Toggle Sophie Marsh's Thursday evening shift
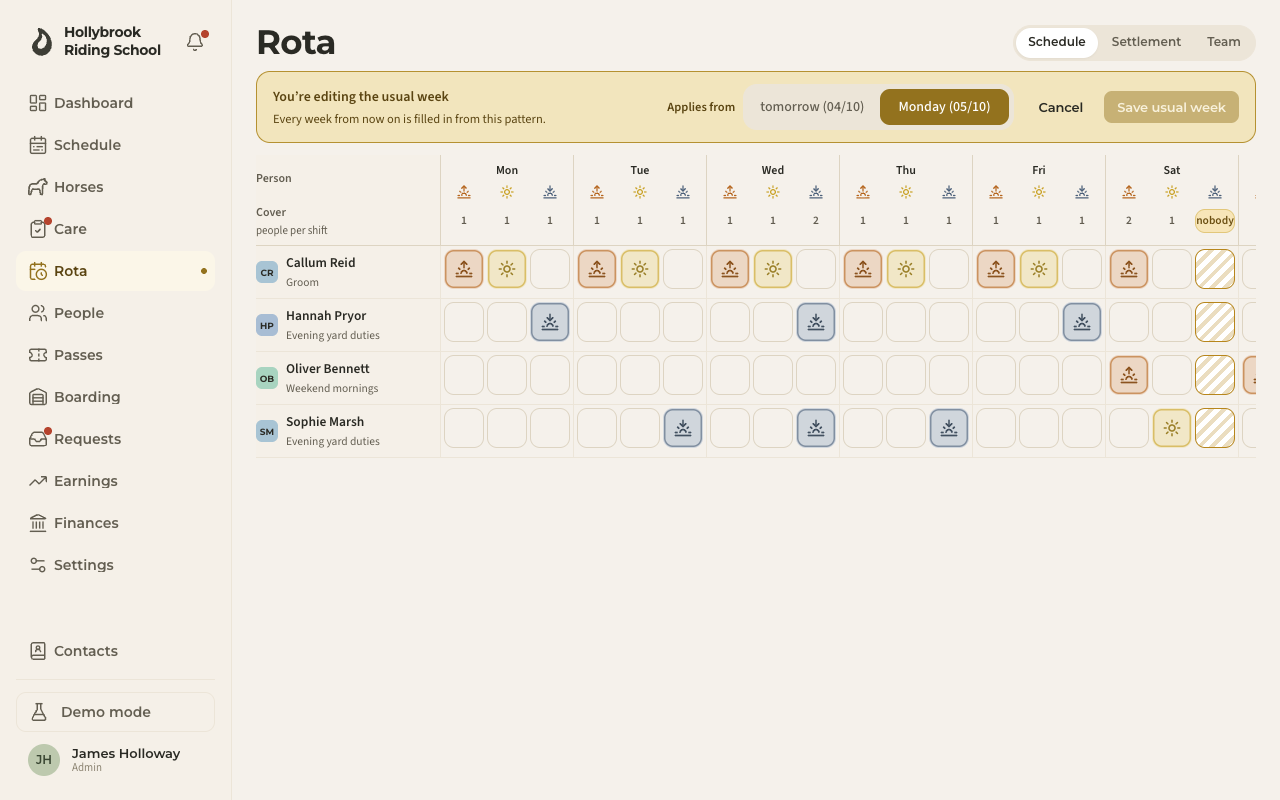The width and height of the screenshot is (1280, 800). 949,428
